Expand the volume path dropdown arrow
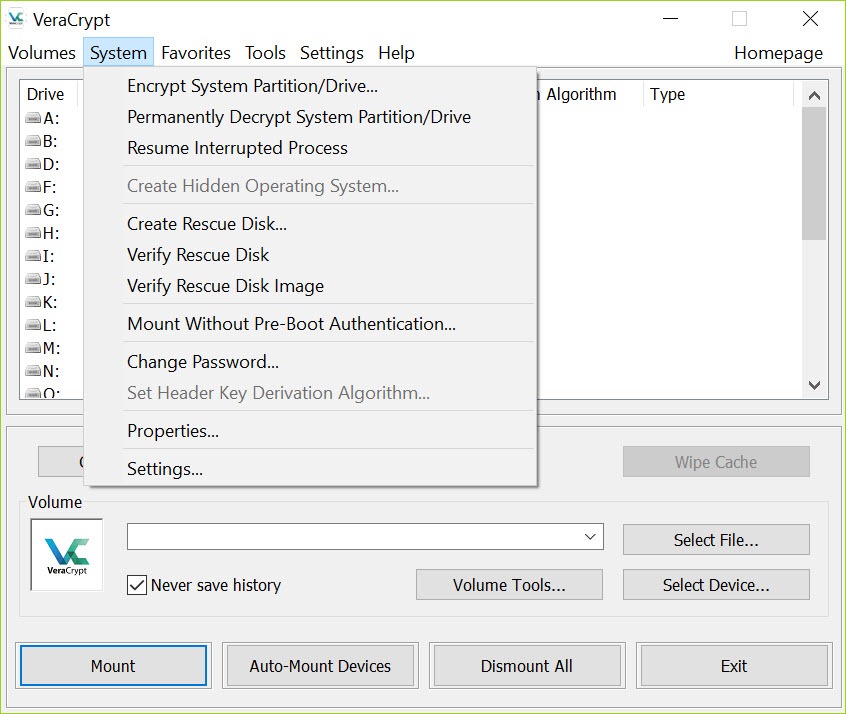The width and height of the screenshot is (846, 714). click(590, 536)
